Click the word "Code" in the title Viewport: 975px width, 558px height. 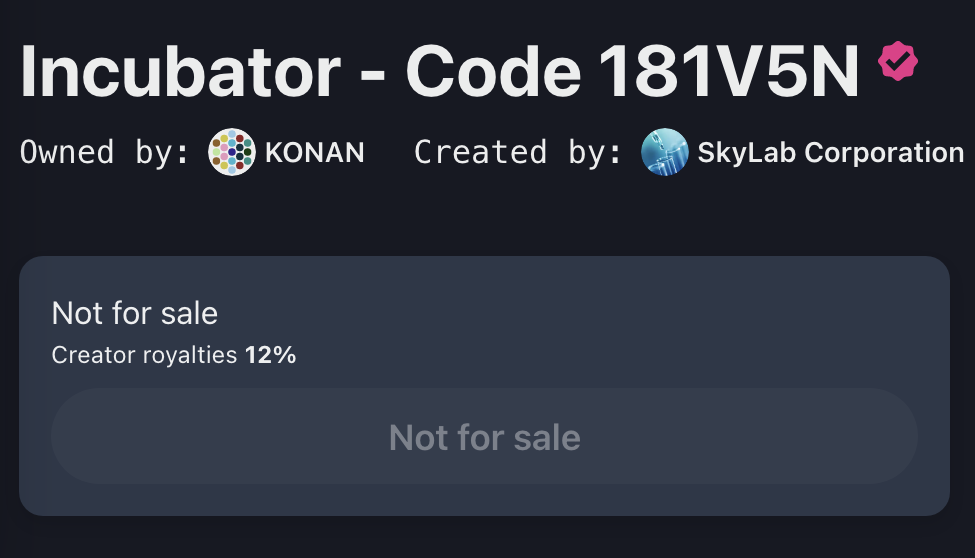[x=493, y=72]
